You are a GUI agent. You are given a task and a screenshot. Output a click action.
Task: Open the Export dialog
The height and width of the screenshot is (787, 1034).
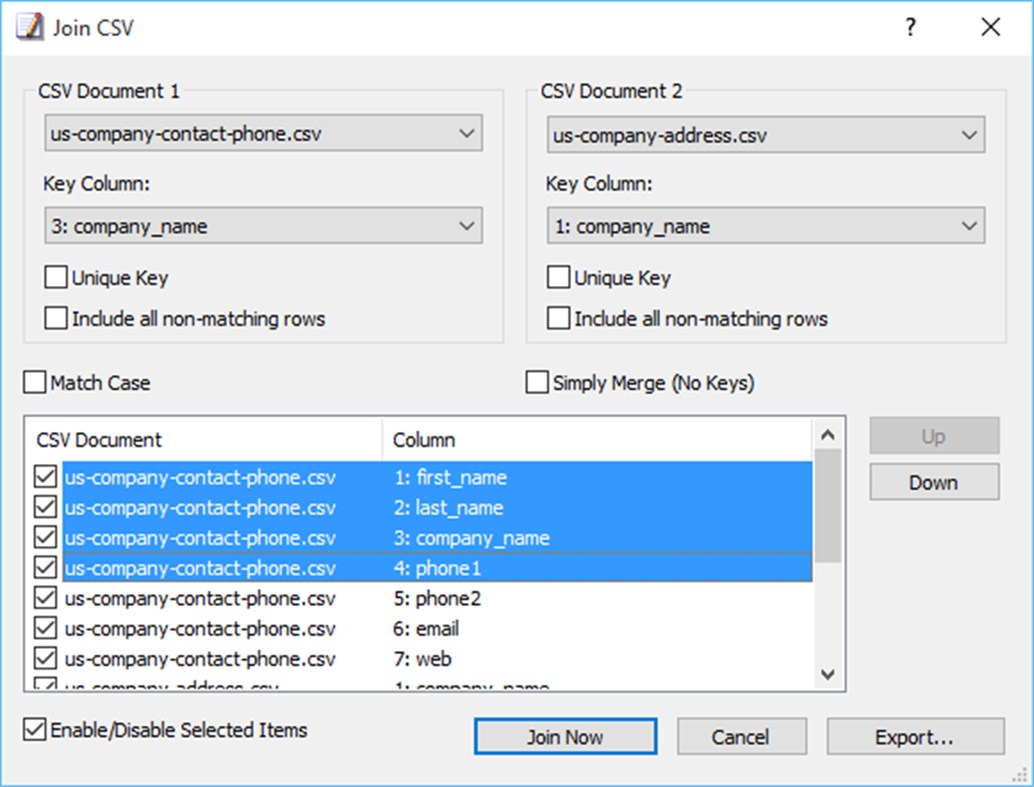[914, 736]
